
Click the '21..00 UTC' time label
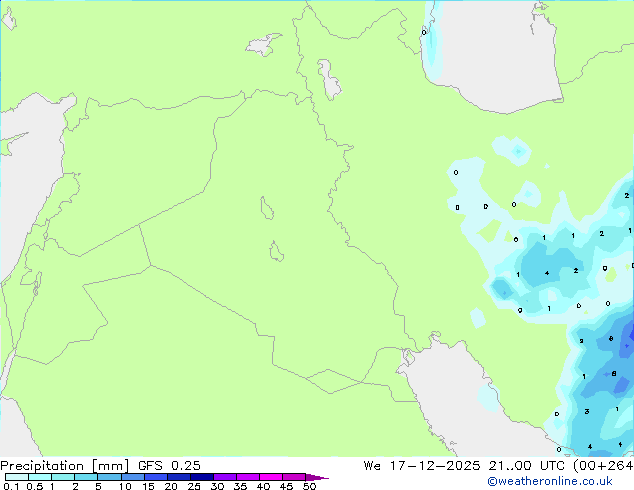click(526, 466)
